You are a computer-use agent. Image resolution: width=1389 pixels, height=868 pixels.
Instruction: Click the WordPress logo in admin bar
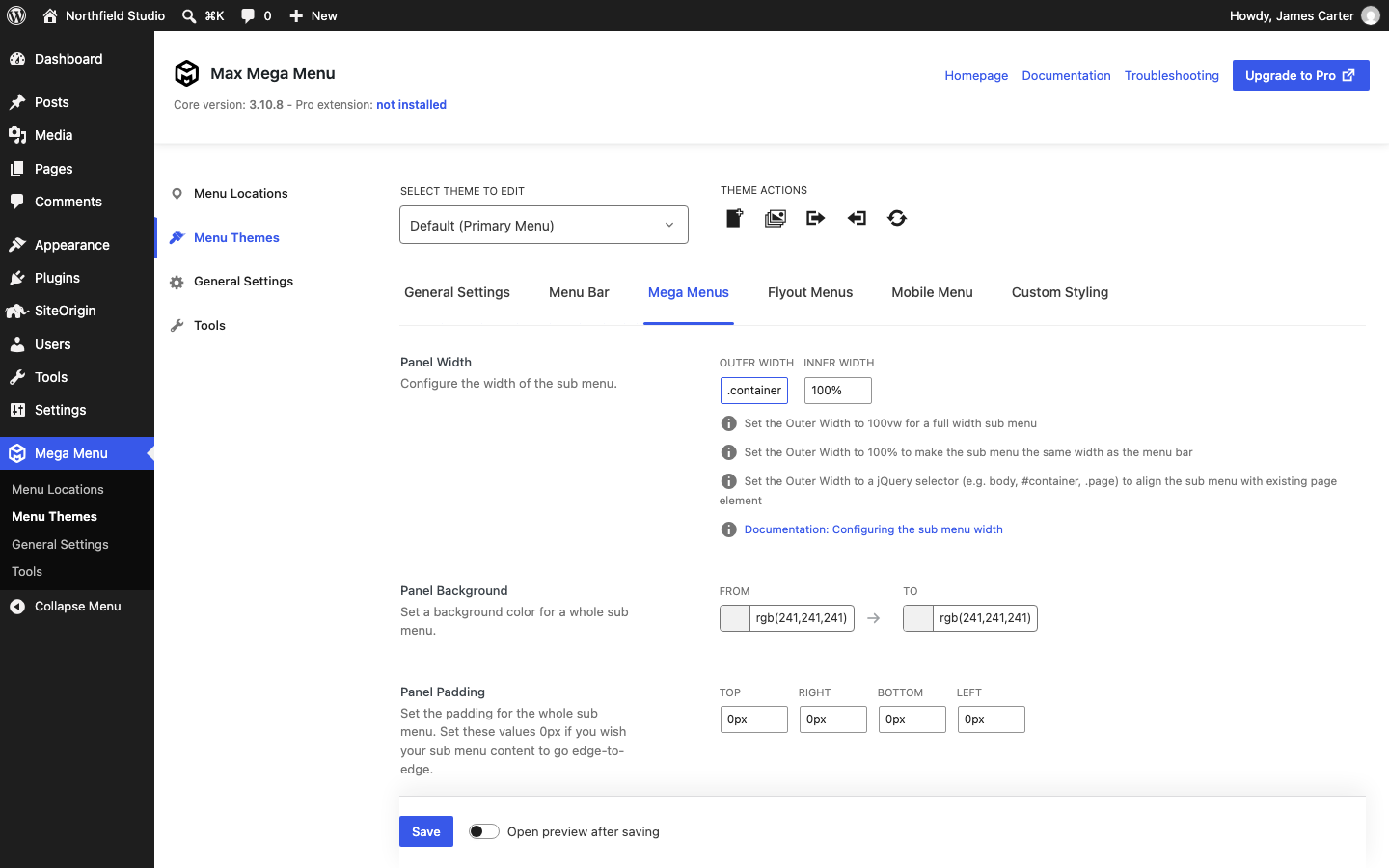[x=16, y=15]
